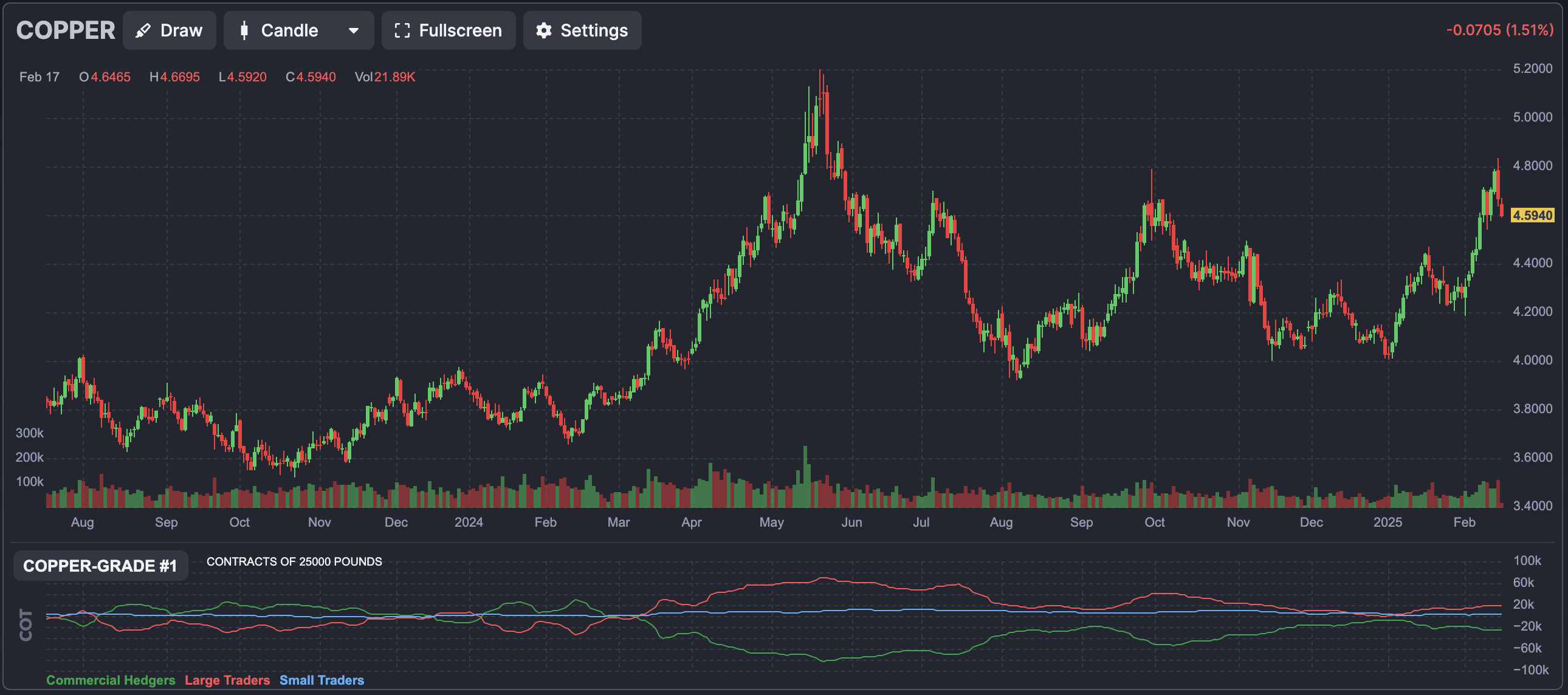
Task: Click the Settings gear icon
Action: (543, 30)
